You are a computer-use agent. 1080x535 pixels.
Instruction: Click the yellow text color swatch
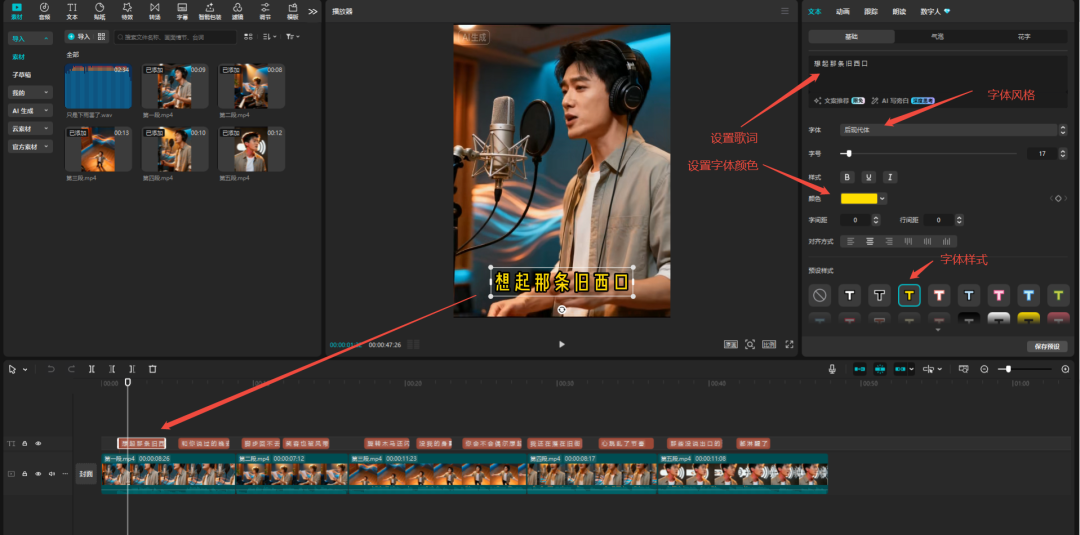859,198
